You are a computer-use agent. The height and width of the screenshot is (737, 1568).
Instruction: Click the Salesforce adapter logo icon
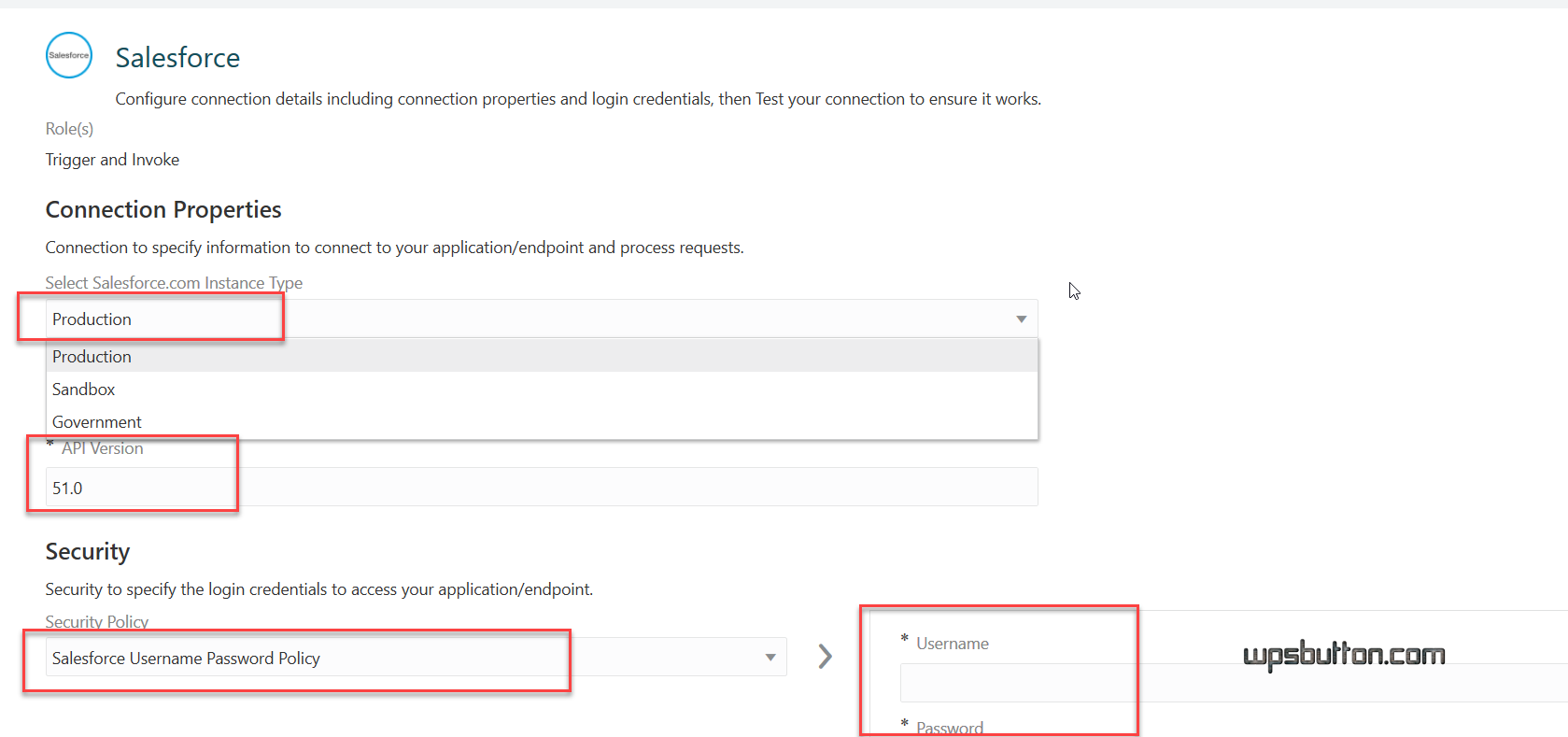click(69, 55)
